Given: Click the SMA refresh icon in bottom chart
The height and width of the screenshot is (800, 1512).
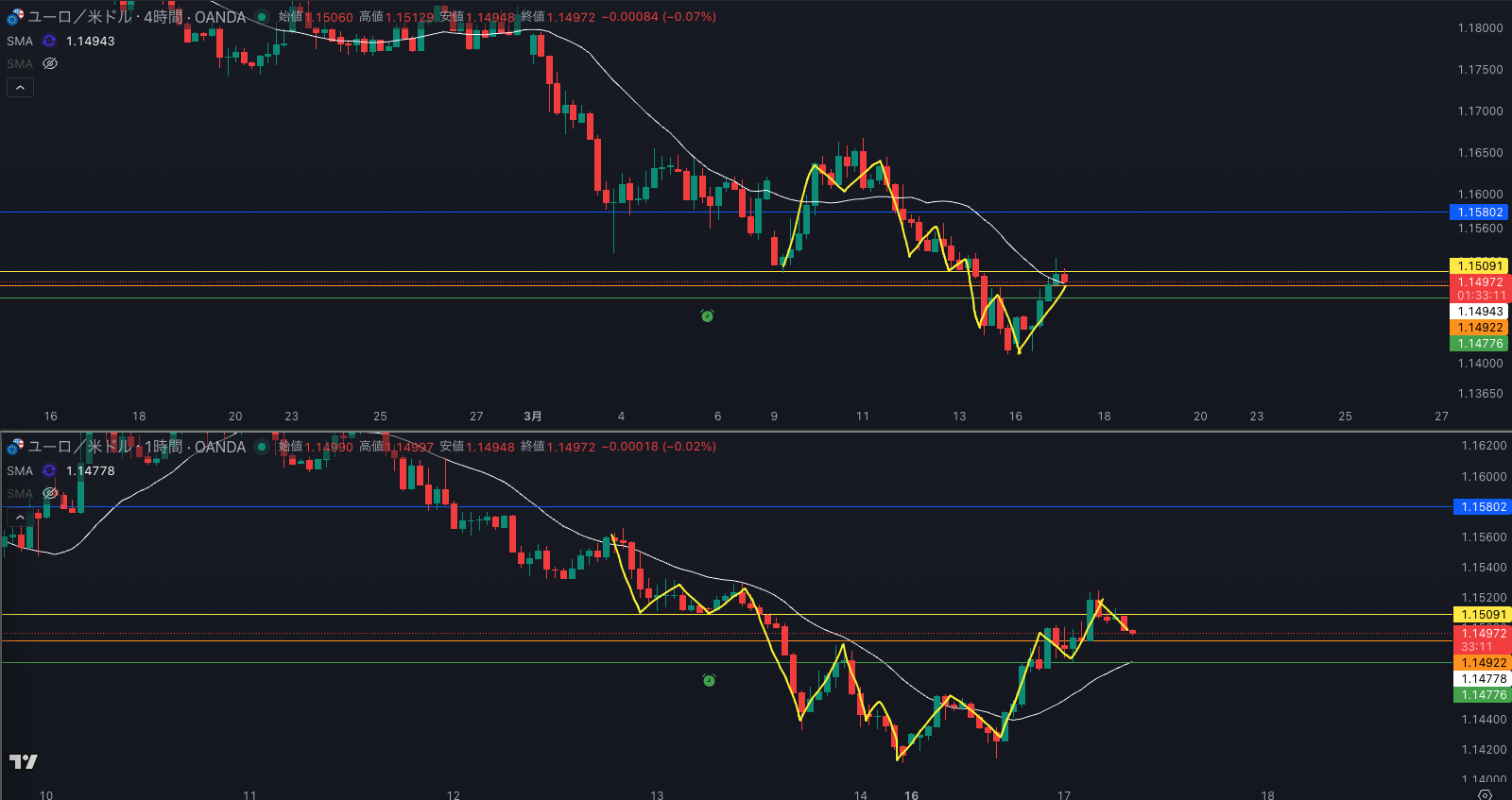Looking at the screenshot, I should pyautogui.click(x=49, y=470).
